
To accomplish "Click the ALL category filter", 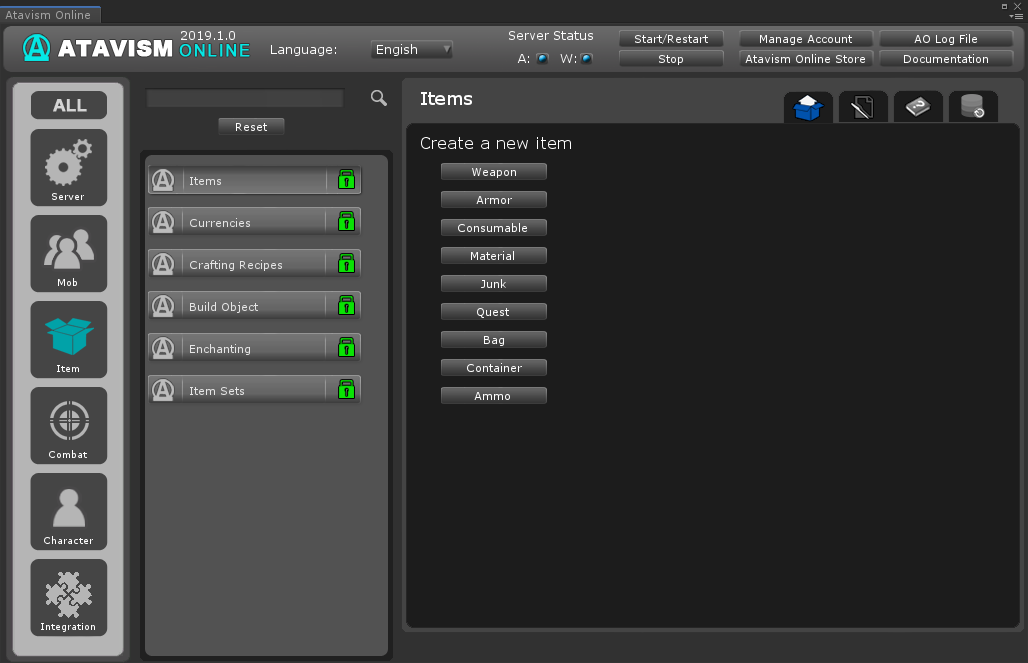I will [x=69, y=105].
